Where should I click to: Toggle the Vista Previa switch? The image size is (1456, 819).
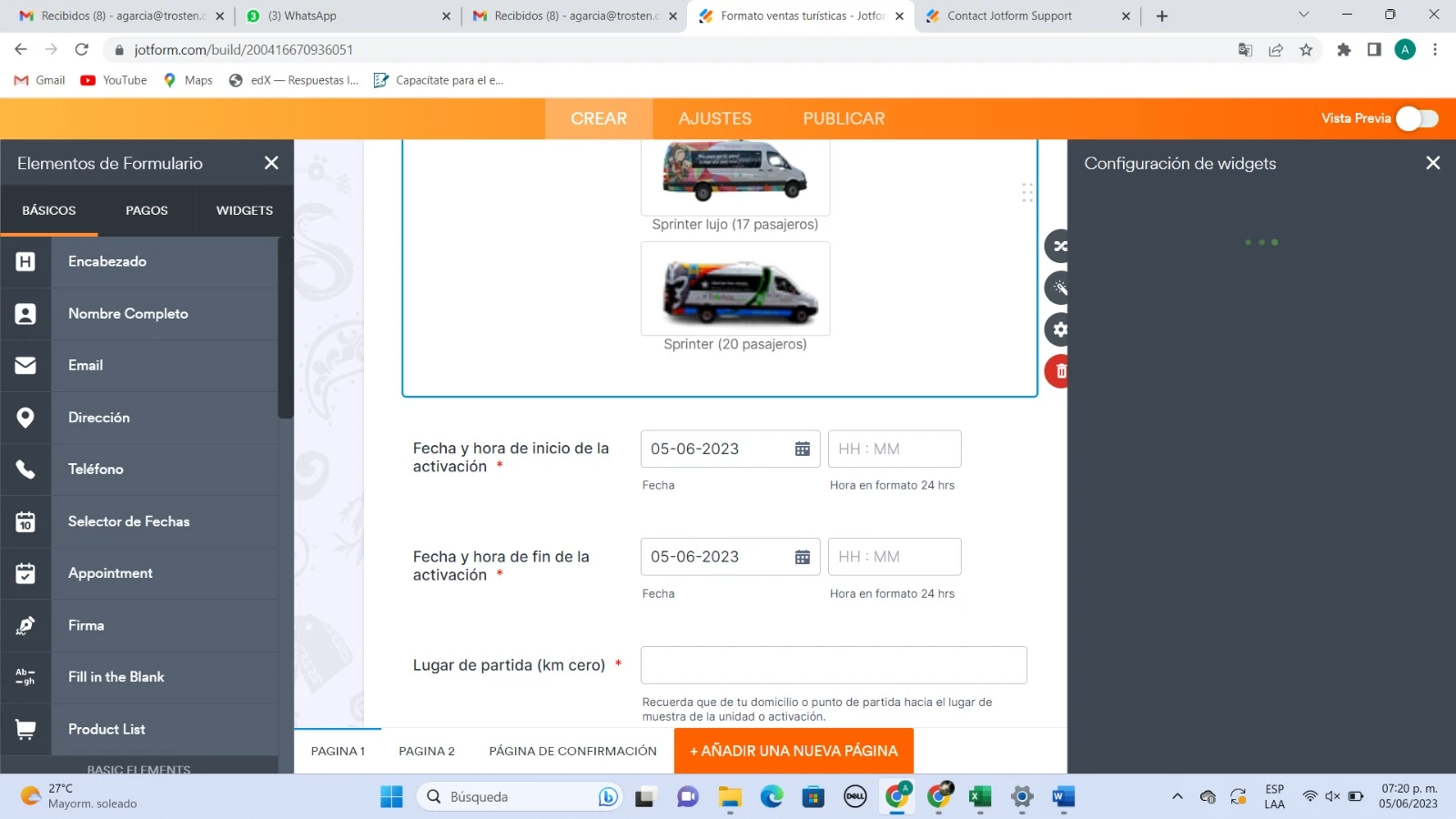pyautogui.click(x=1415, y=118)
